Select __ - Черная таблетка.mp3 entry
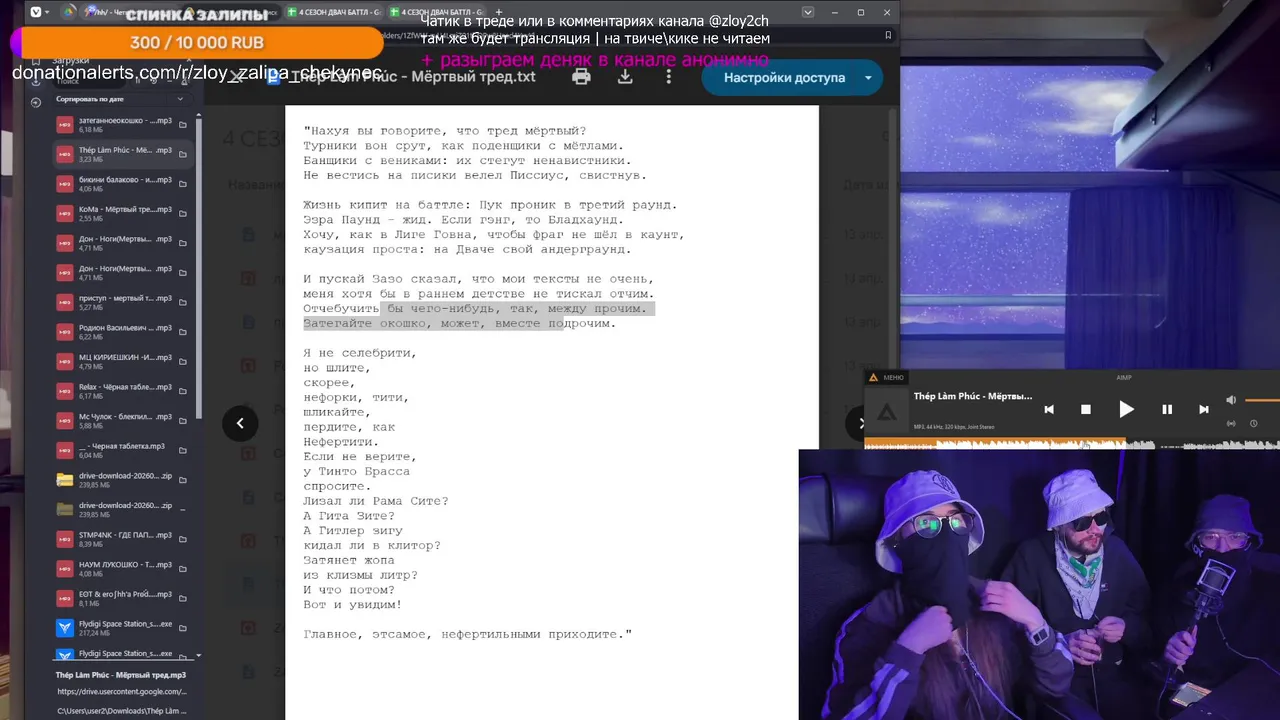 [x=122, y=451]
